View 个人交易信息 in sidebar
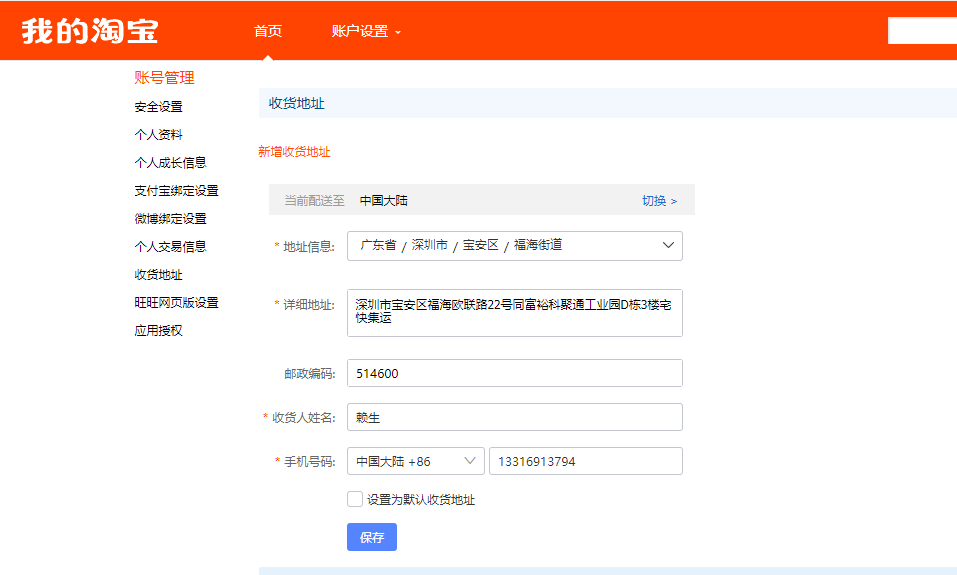The image size is (957, 575). click(170, 247)
